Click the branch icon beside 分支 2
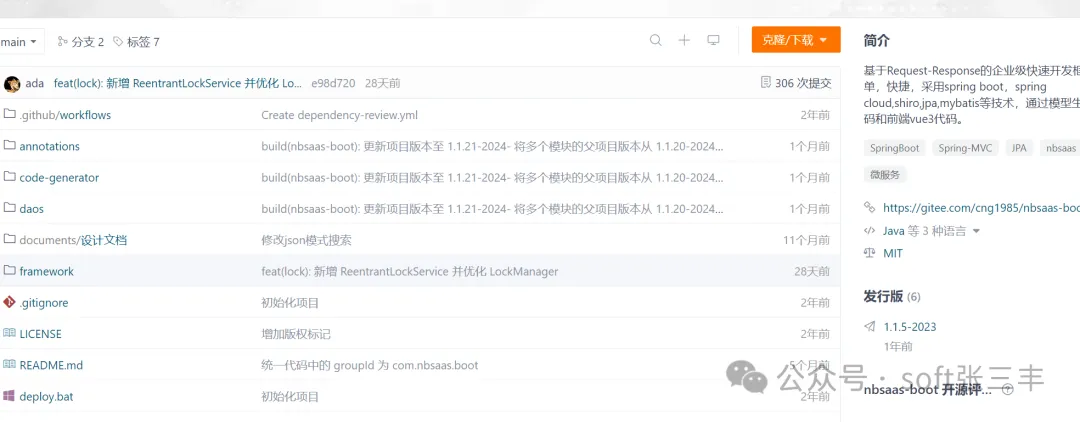 [63, 41]
